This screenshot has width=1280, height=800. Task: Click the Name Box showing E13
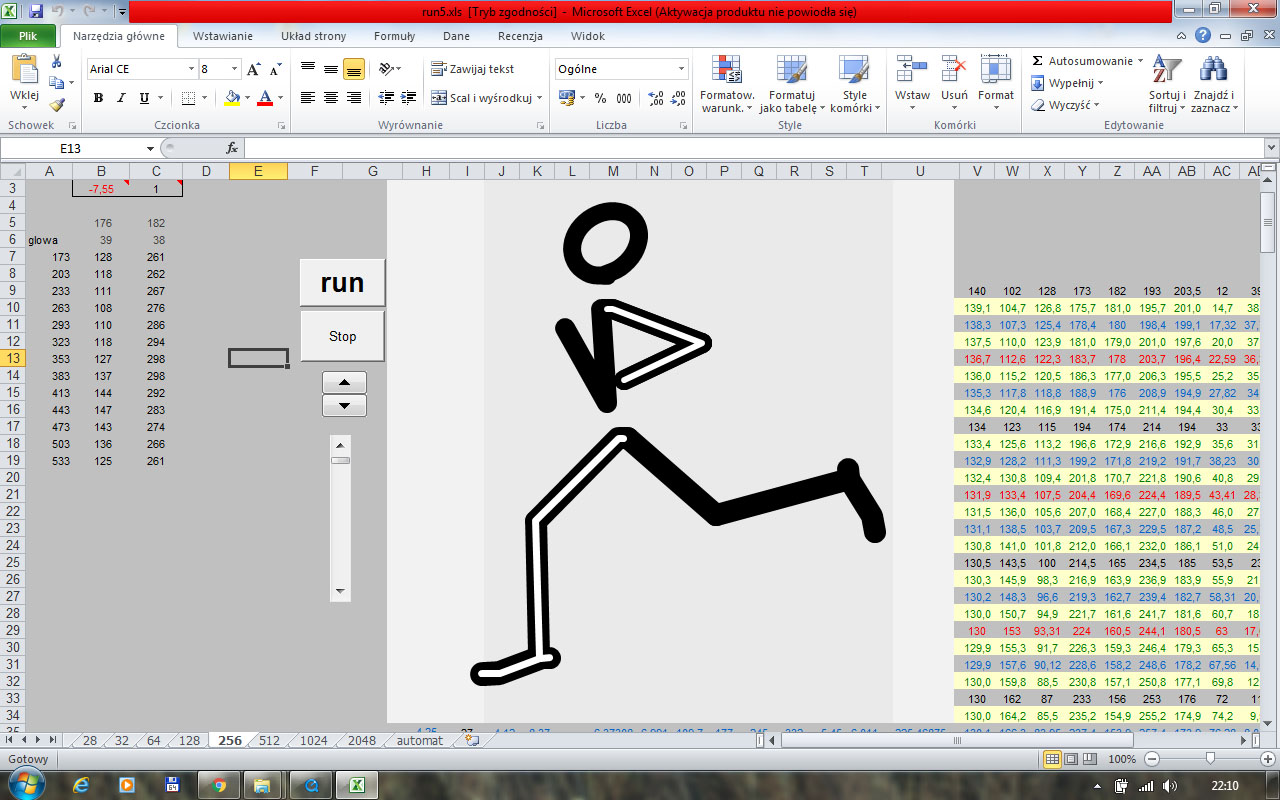click(70, 148)
